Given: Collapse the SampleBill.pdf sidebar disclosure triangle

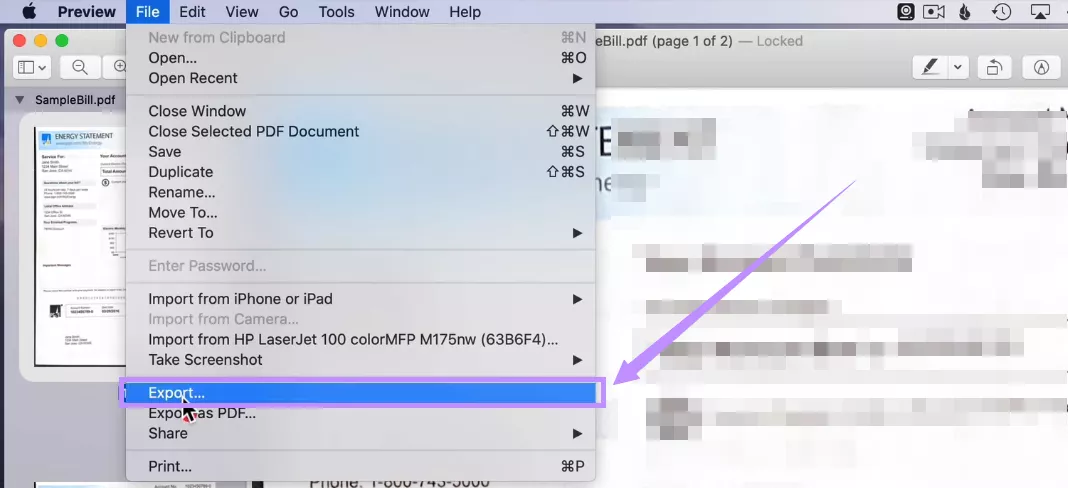Looking at the screenshot, I should 19,100.
